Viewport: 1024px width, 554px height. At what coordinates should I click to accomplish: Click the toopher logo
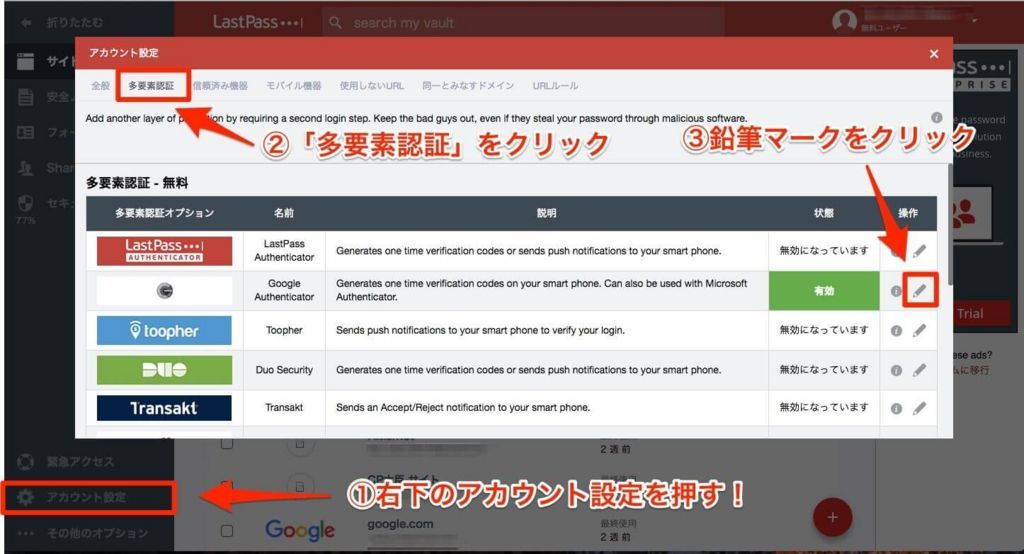point(165,331)
